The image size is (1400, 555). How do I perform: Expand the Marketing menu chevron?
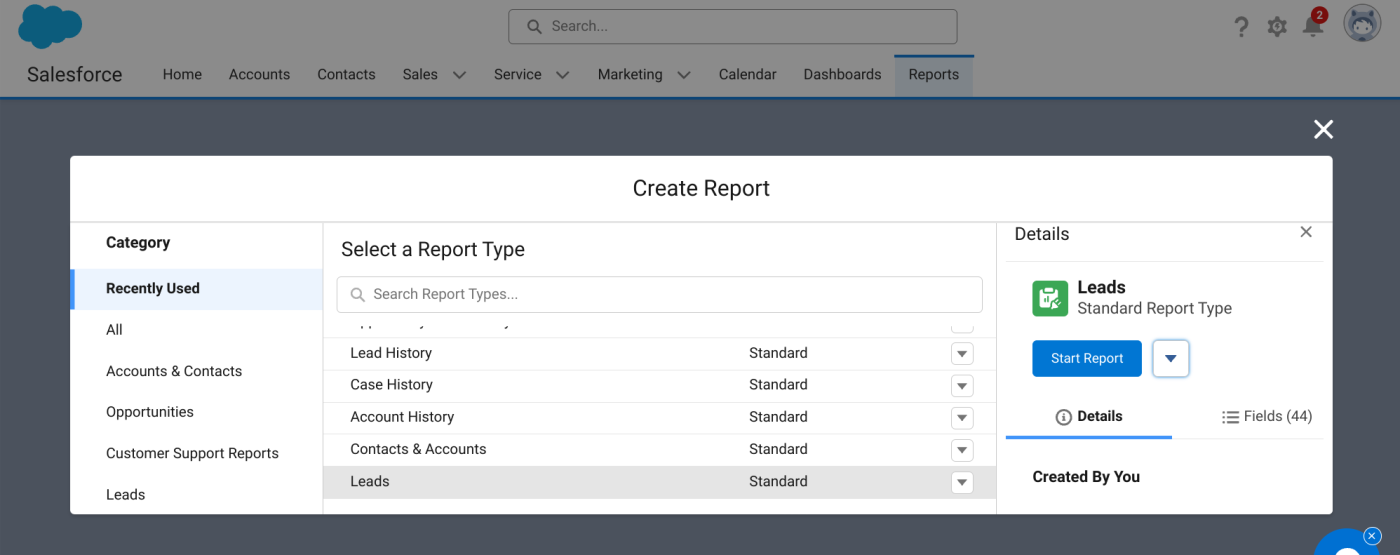click(x=684, y=75)
